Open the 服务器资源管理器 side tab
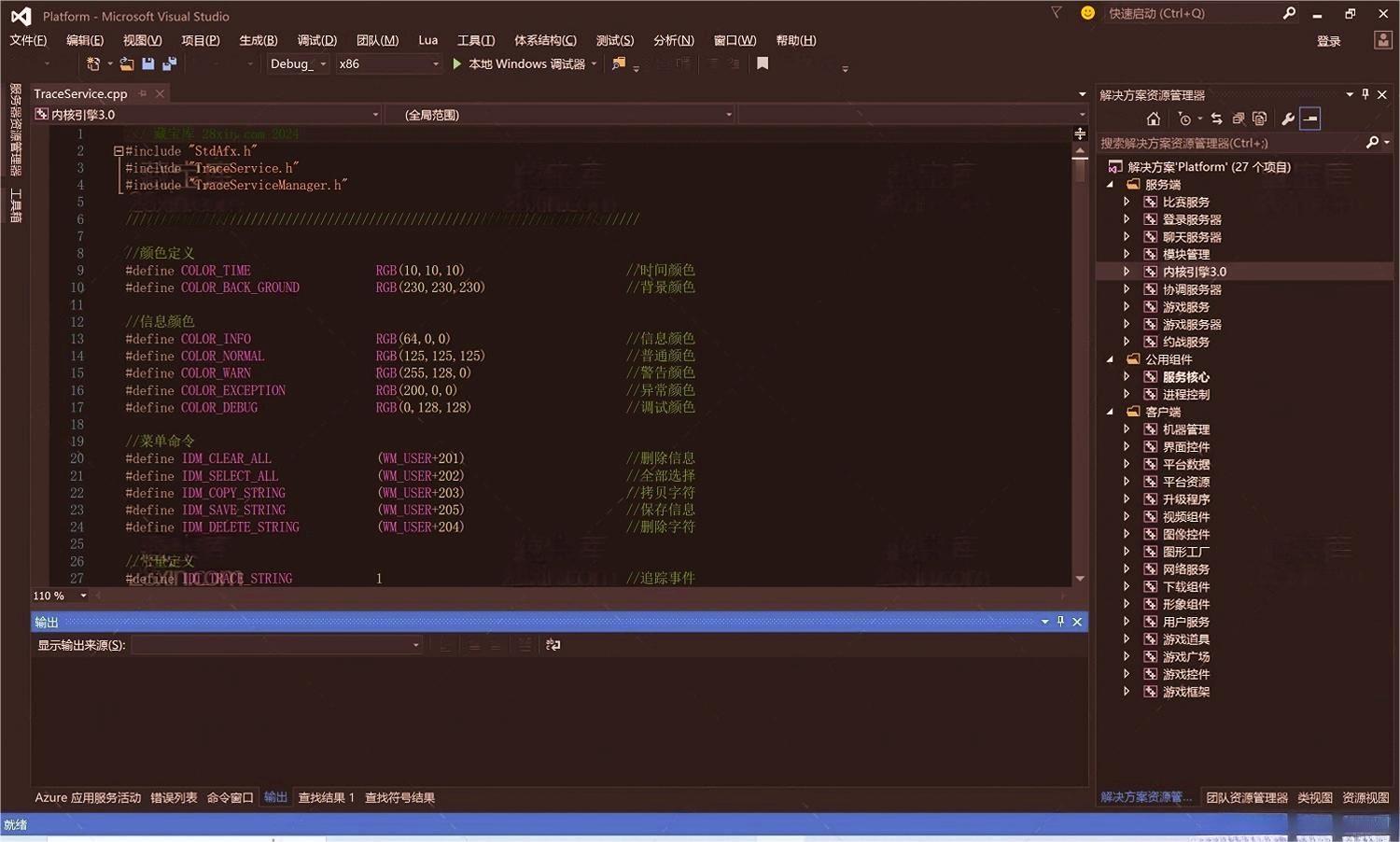Image resolution: width=1400 pixels, height=842 pixels. point(15,129)
